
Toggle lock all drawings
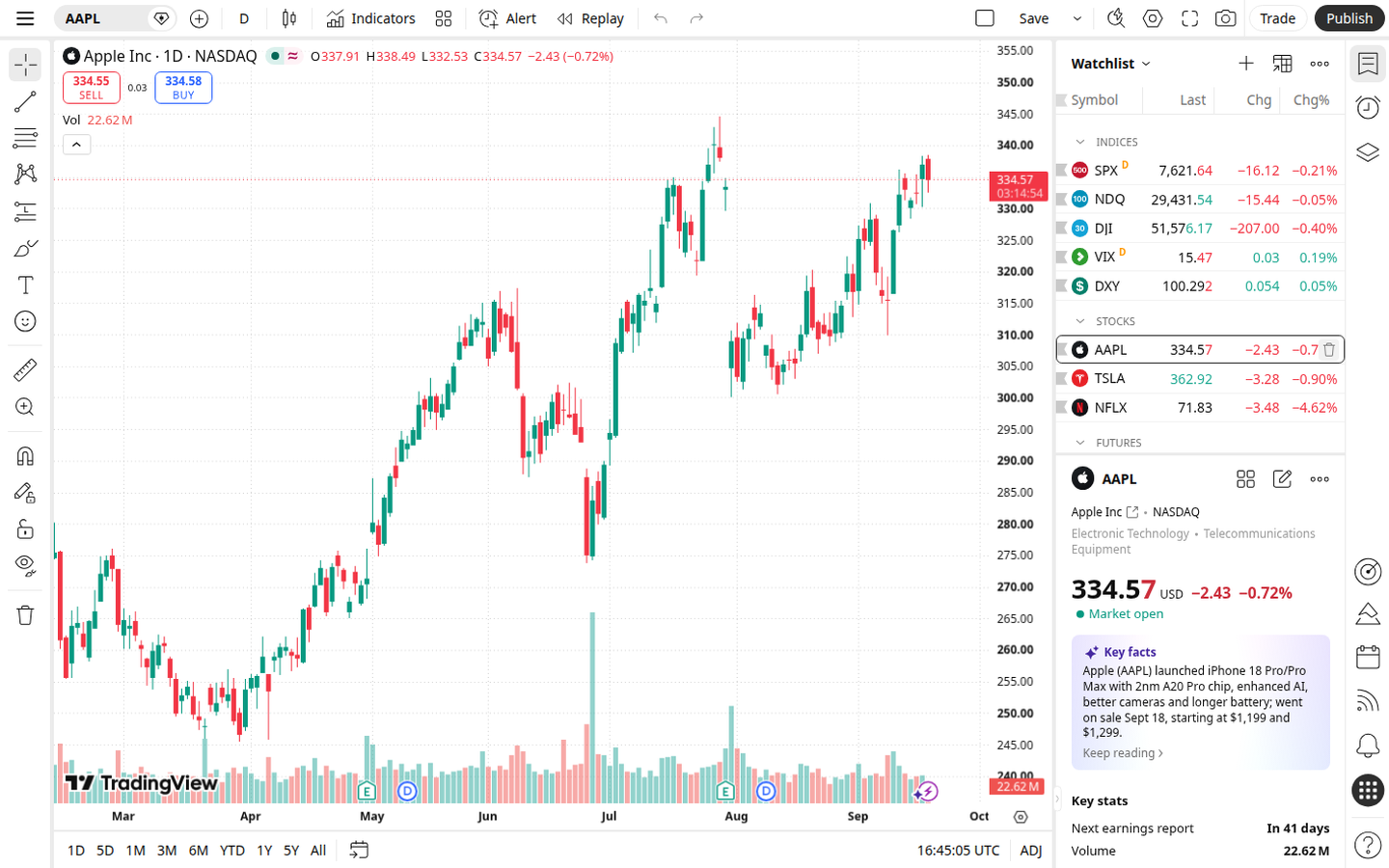[x=25, y=529]
